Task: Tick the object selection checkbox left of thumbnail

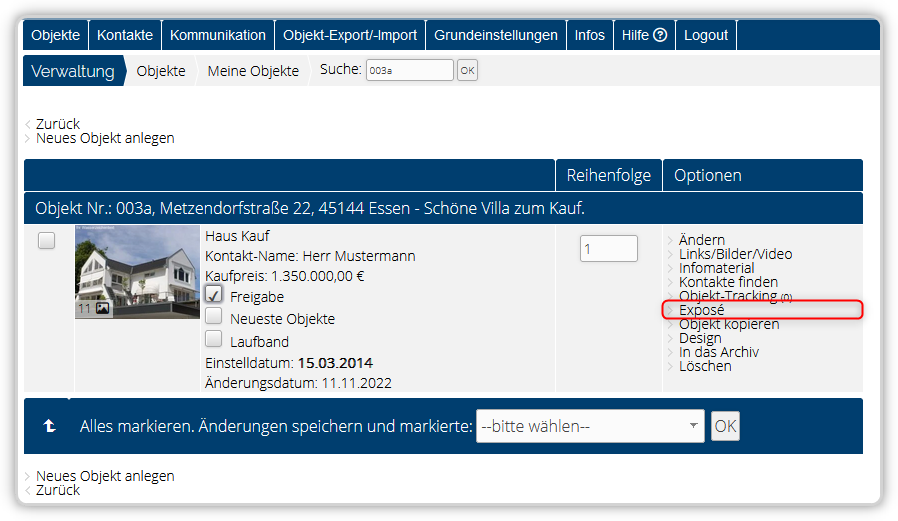Action: (x=46, y=240)
